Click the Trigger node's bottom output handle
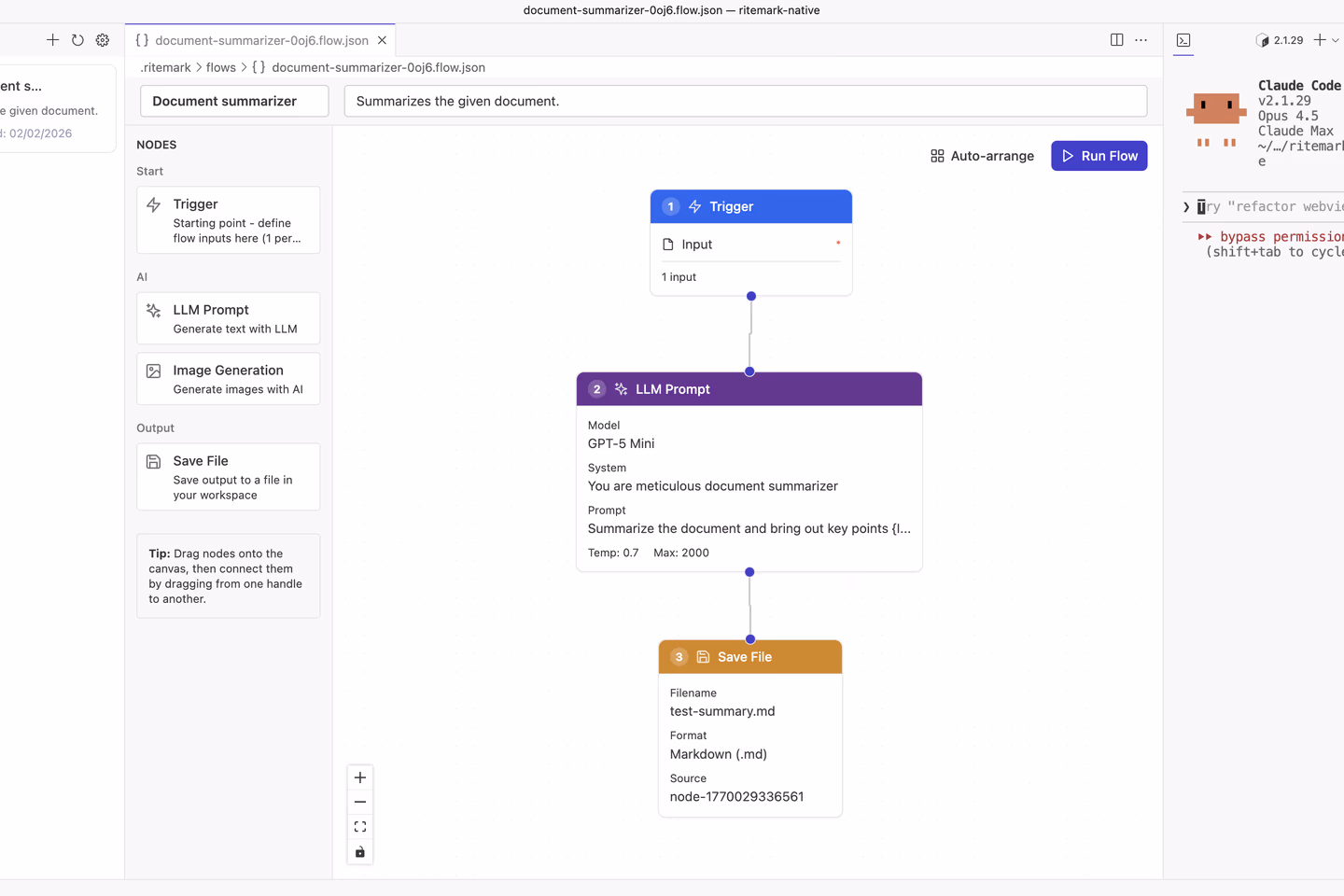This screenshot has height=896, width=1344. pos(751,296)
